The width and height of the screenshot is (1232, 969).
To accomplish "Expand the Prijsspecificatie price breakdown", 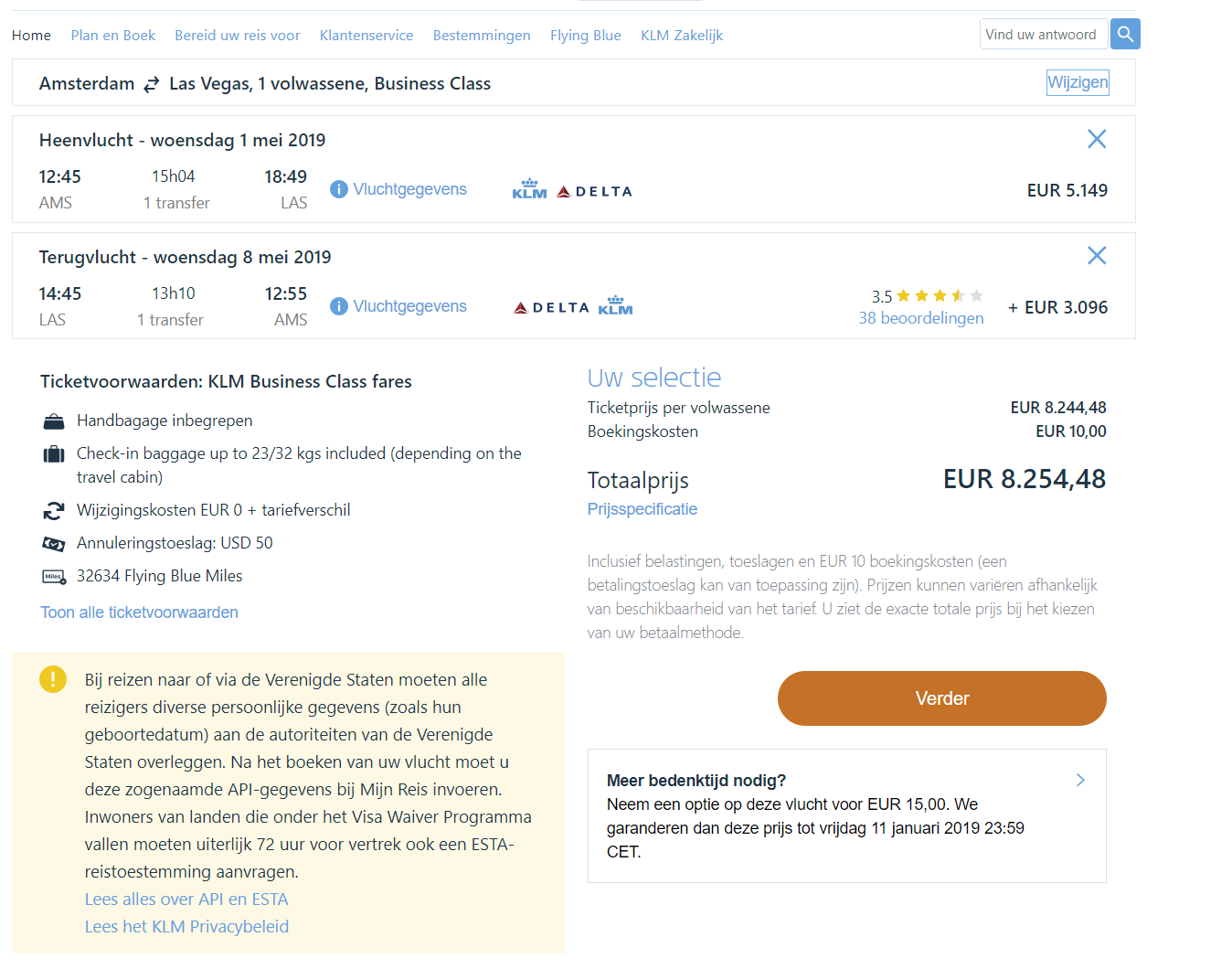I will point(642,509).
